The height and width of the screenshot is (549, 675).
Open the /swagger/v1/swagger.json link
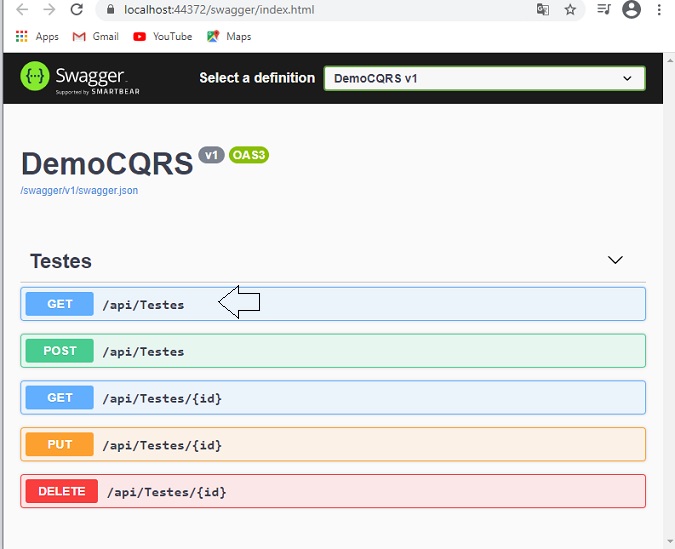click(79, 190)
